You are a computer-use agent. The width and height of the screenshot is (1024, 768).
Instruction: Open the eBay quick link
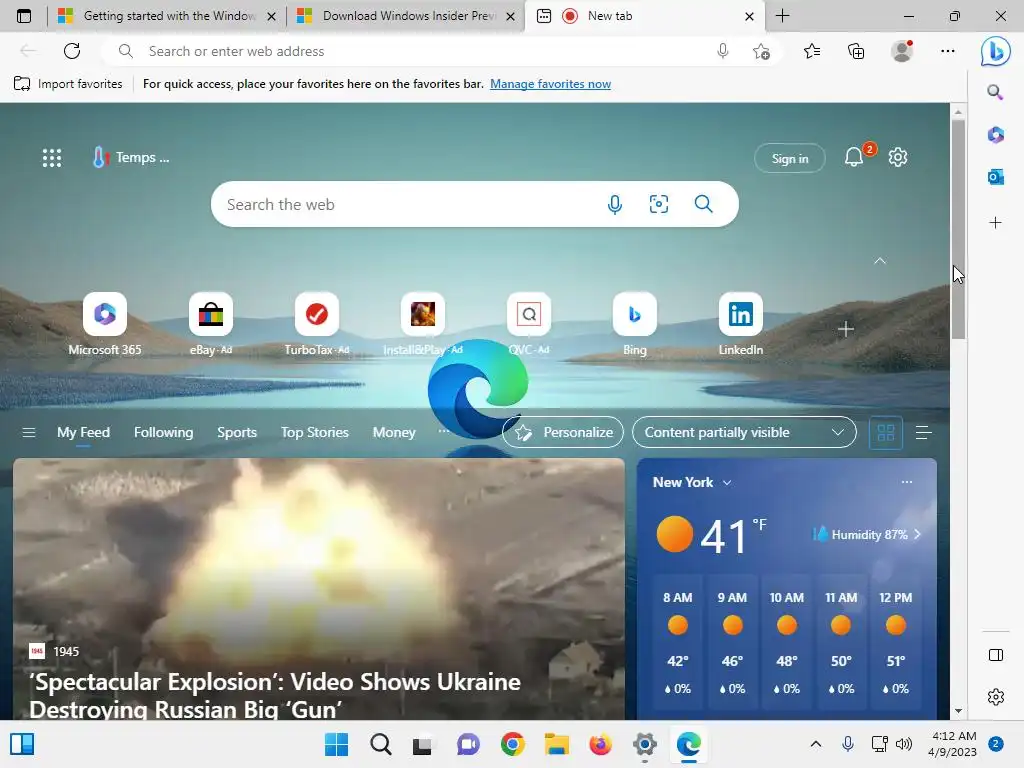click(210, 324)
